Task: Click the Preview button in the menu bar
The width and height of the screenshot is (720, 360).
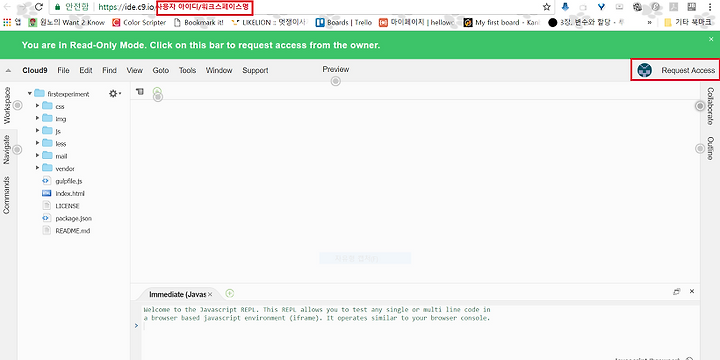Action: (x=336, y=69)
